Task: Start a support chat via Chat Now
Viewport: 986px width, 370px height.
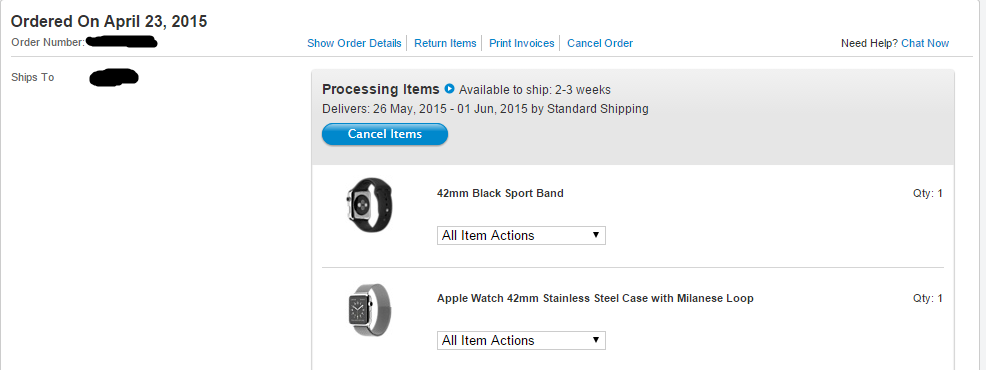Action: tap(925, 43)
